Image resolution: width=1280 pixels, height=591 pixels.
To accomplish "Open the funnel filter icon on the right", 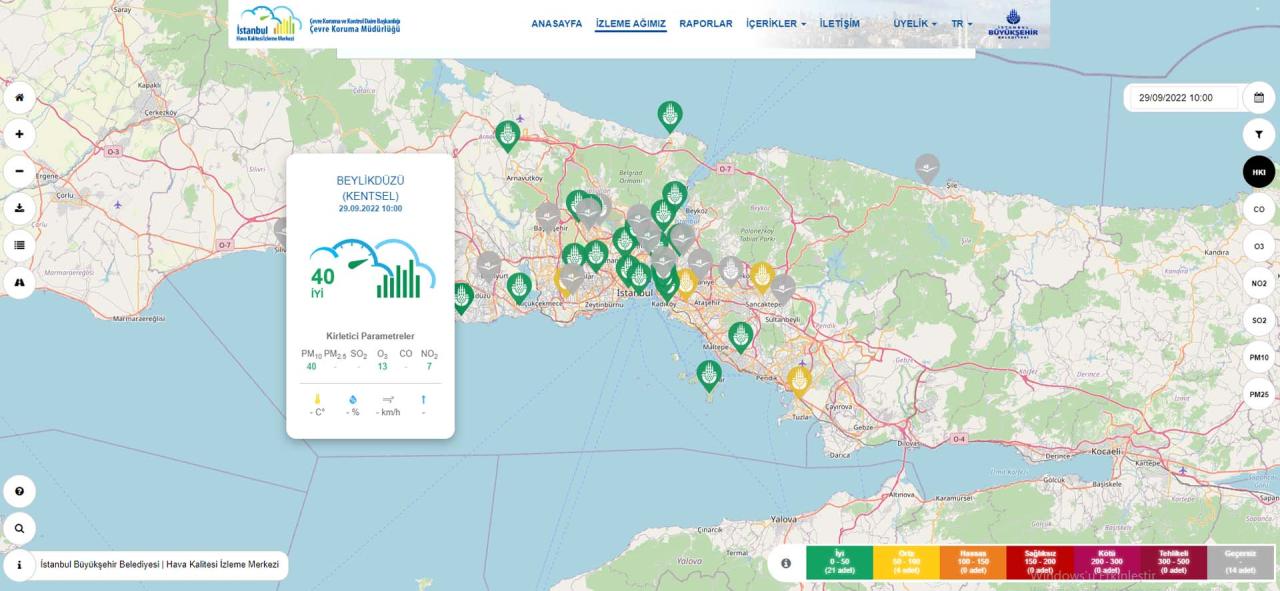I will click(x=1259, y=134).
